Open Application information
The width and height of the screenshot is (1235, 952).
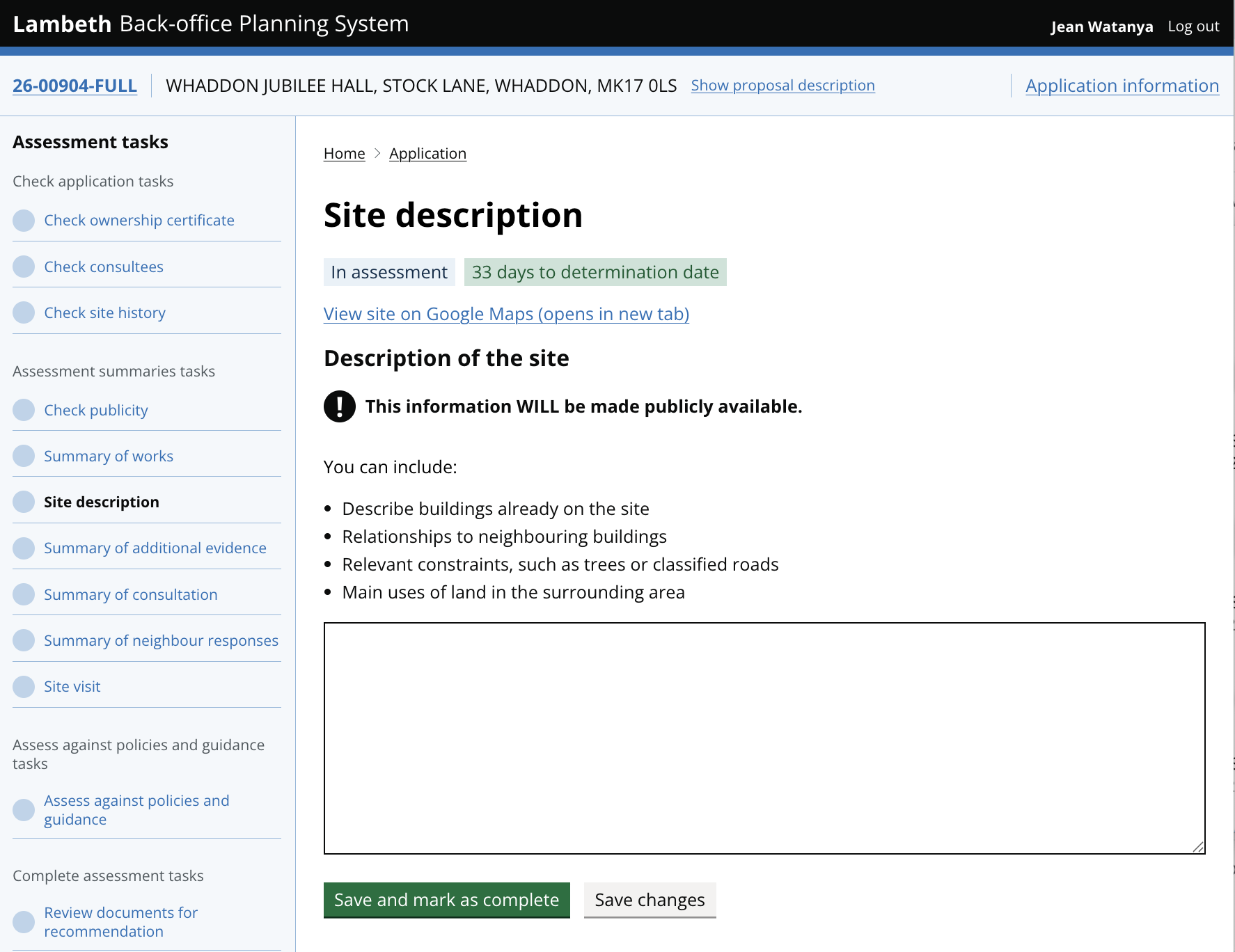point(1121,85)
